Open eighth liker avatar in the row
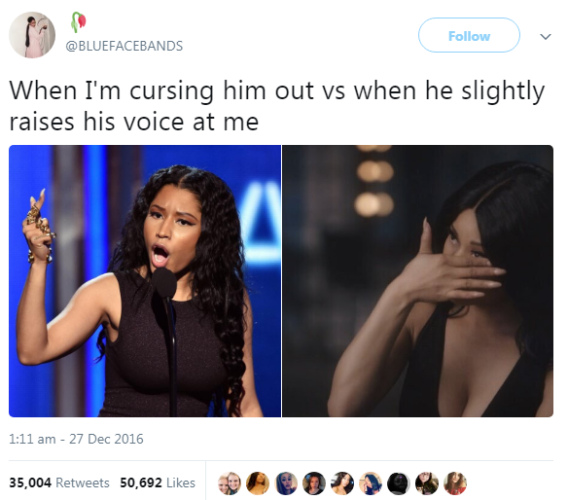568x500 pixels. [x=427, y=483]
